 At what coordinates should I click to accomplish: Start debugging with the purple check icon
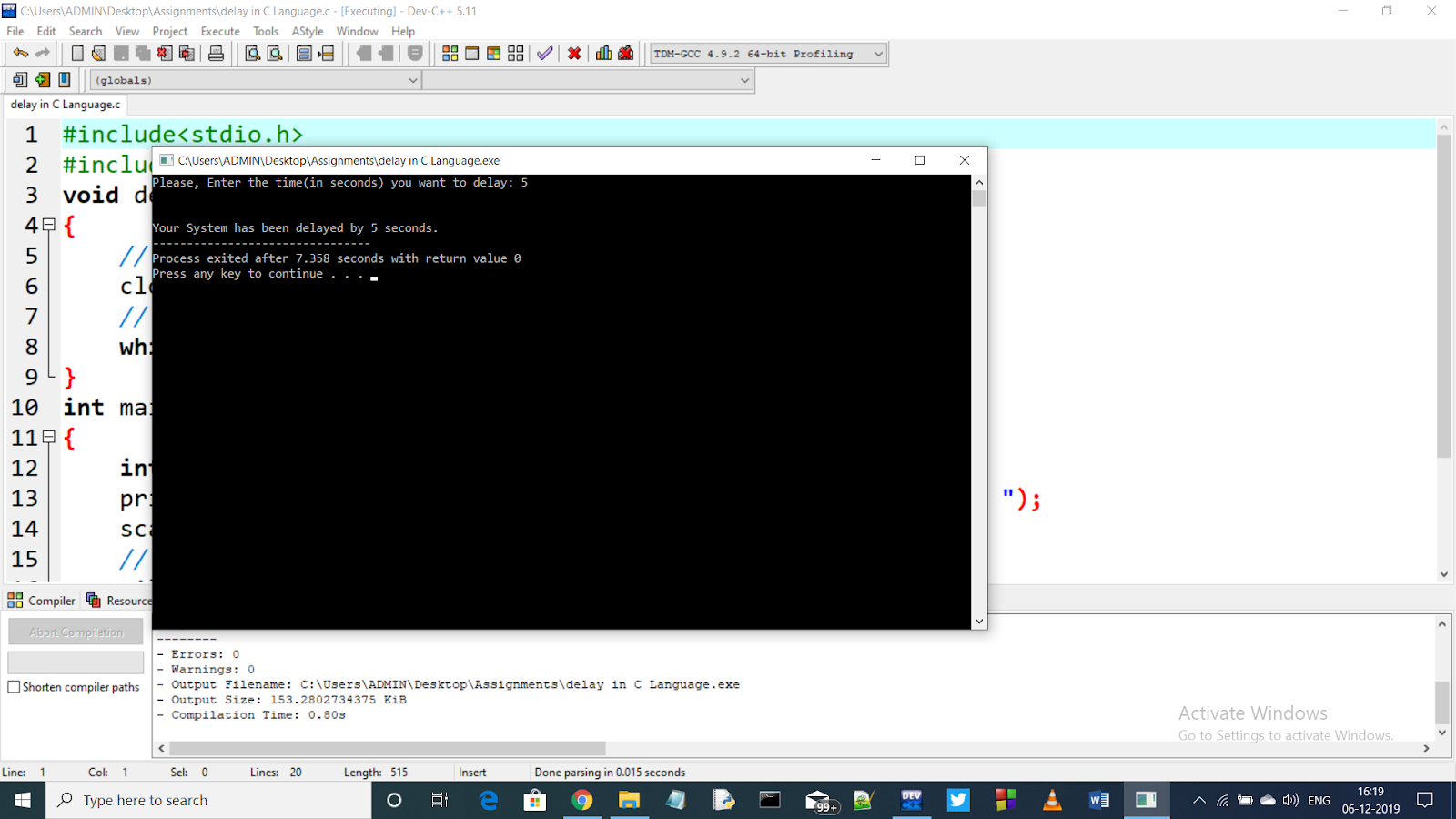pyautogui.click(x=544, y=53)
